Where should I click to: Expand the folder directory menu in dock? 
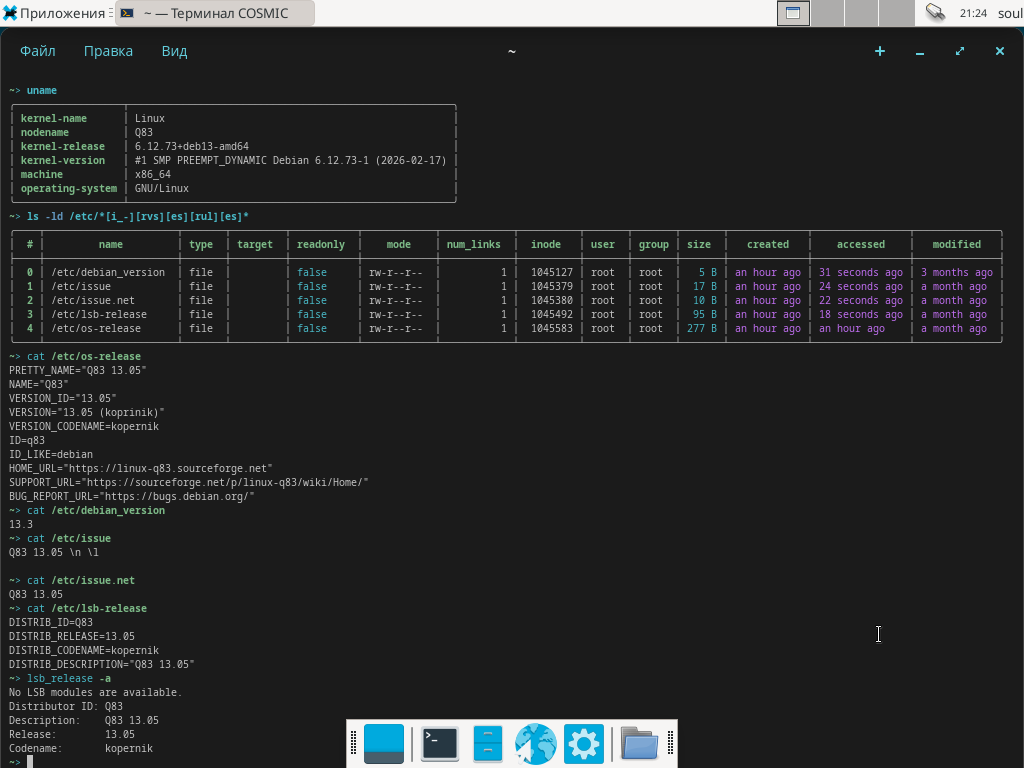639,744
